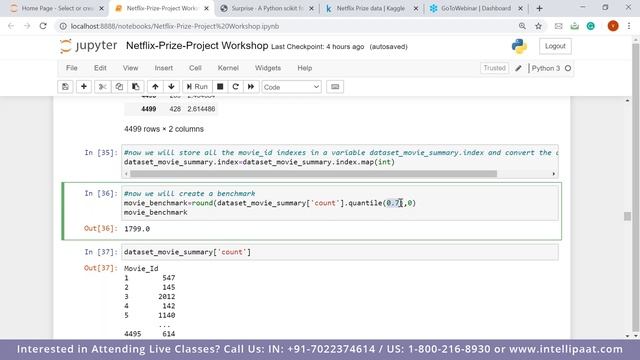The height and width of the screenshot is (360, 640).
Task: Open the command palette keyboard icon
Action: click(335, 87)
